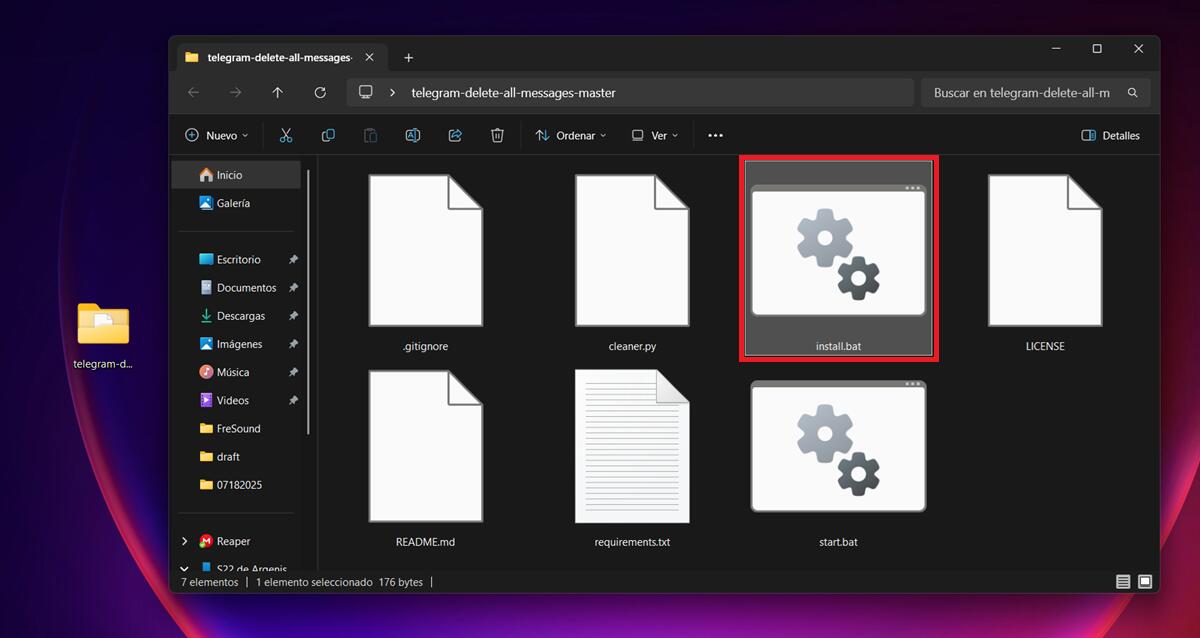1200x638 pixels.
Task: Switch to large icons view in status bar
Action: tap(1145, 582)
